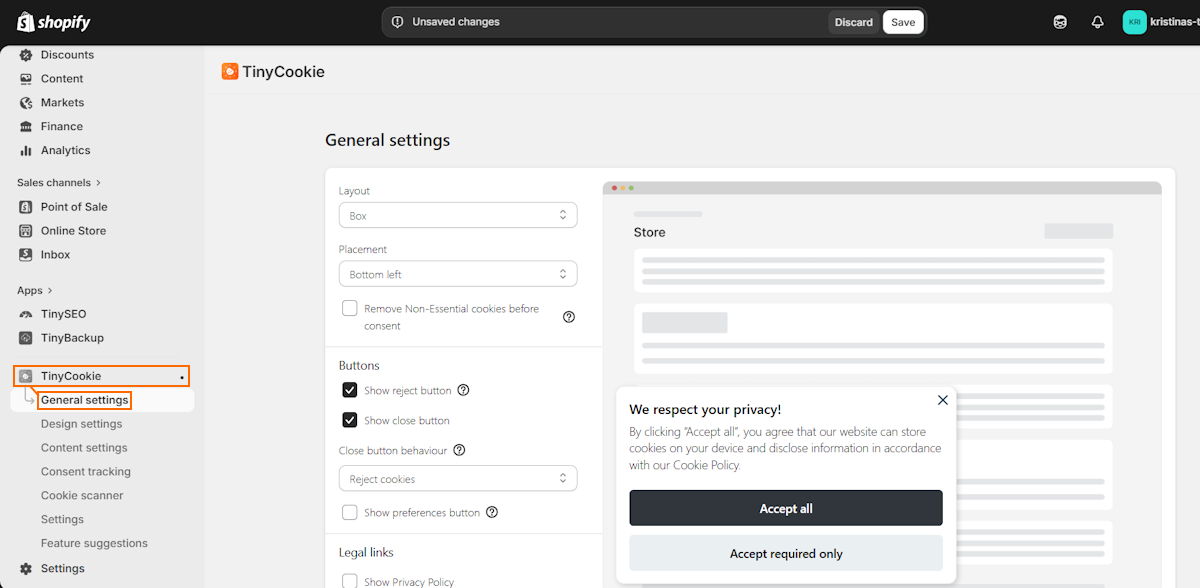1200x588 pixels.
Task: Uncheck Show reject button
Action: click(350, 389)
